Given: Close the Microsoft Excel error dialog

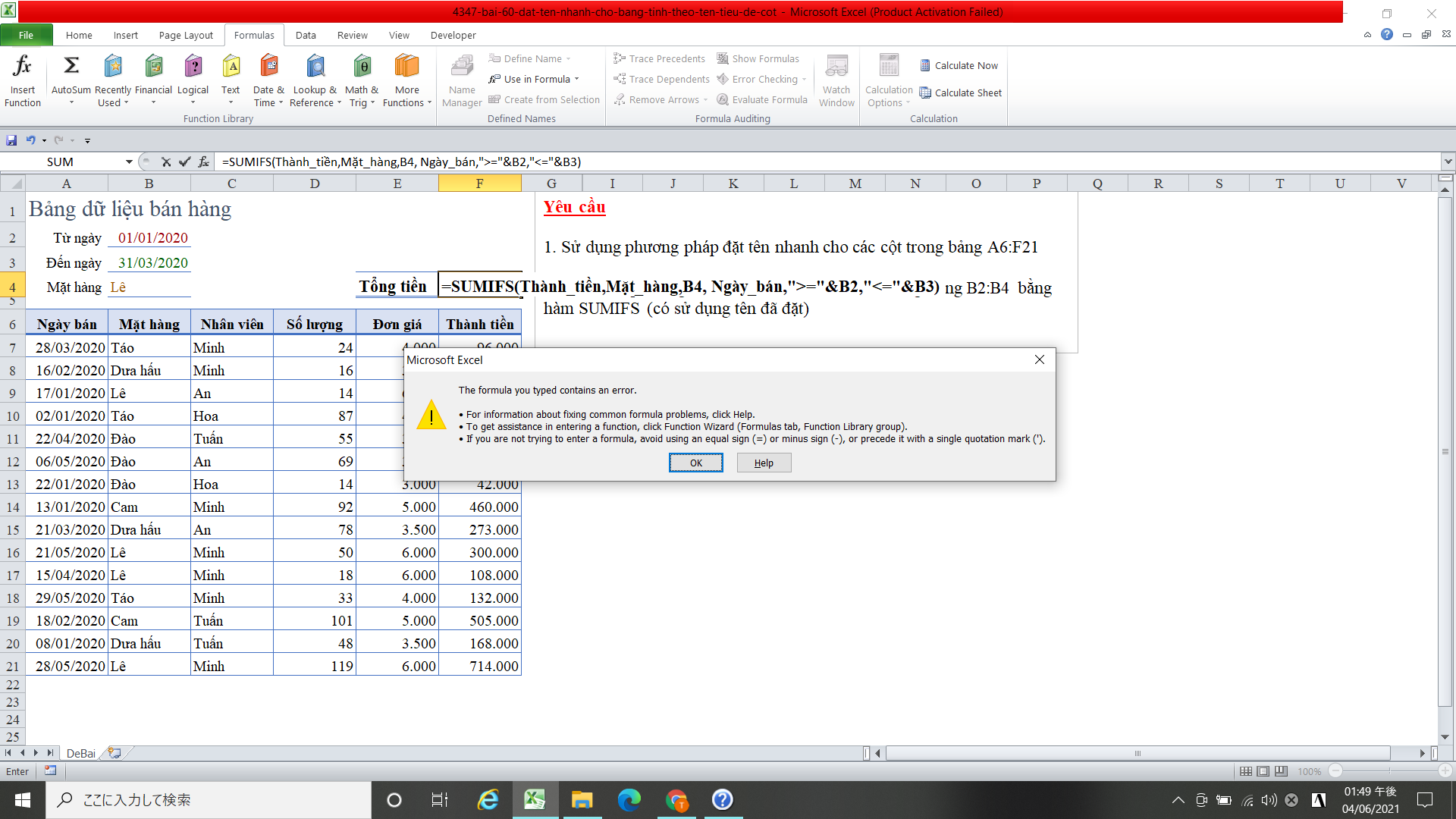Looking at the screenshot, I should point(1040,359).
